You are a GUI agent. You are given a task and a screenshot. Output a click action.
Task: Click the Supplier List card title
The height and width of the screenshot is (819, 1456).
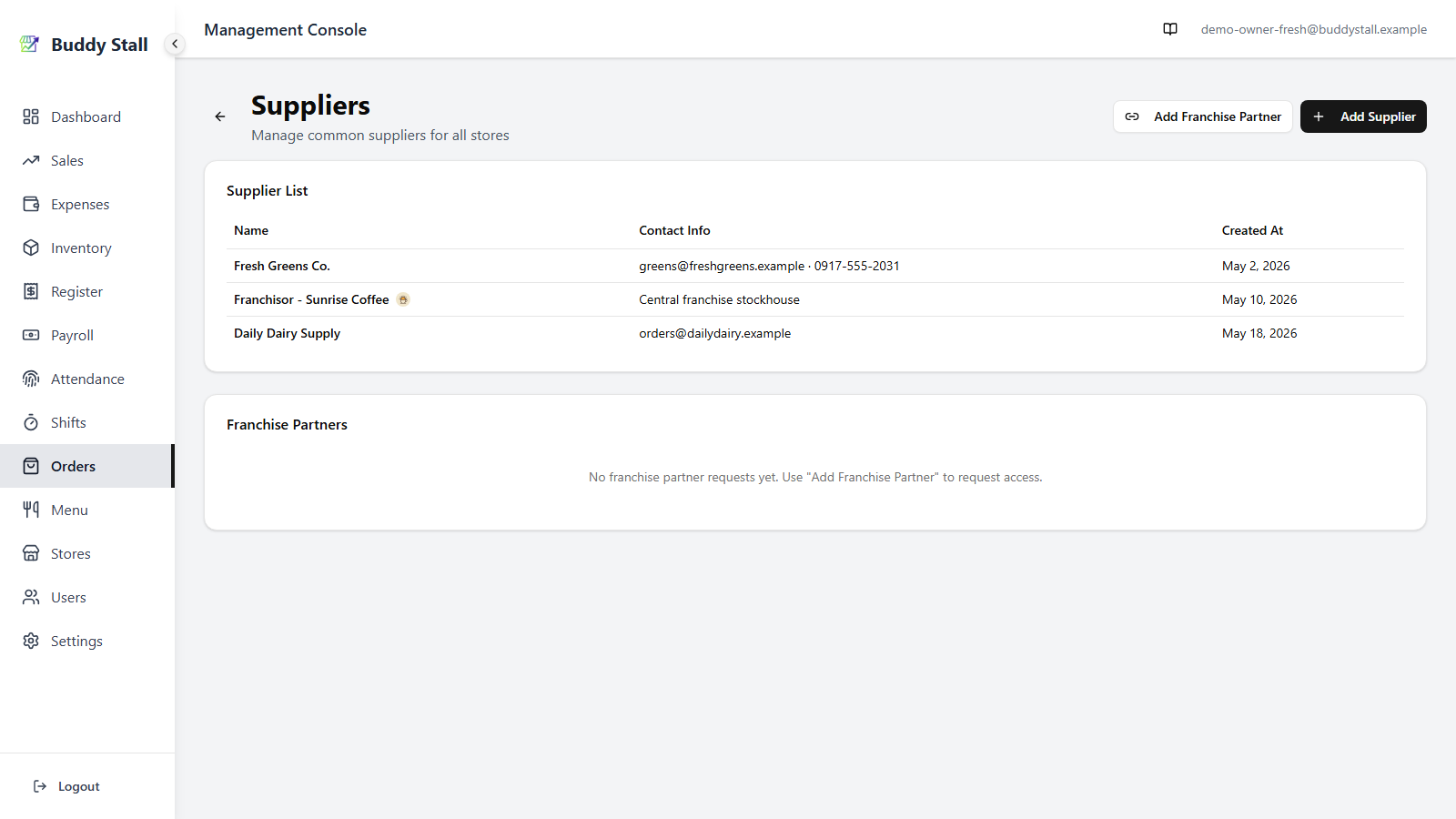click(267, 190)
